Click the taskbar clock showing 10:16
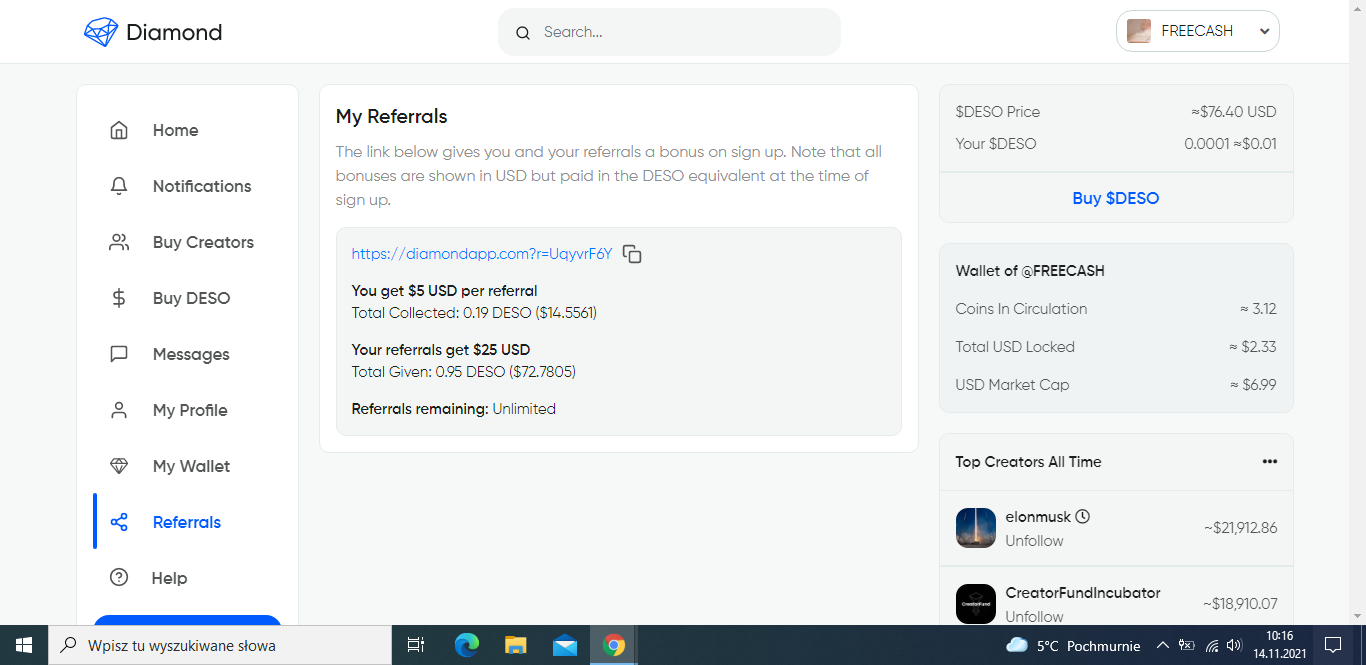This screenshot has height=665, width=1366. tap(1279, 645)
